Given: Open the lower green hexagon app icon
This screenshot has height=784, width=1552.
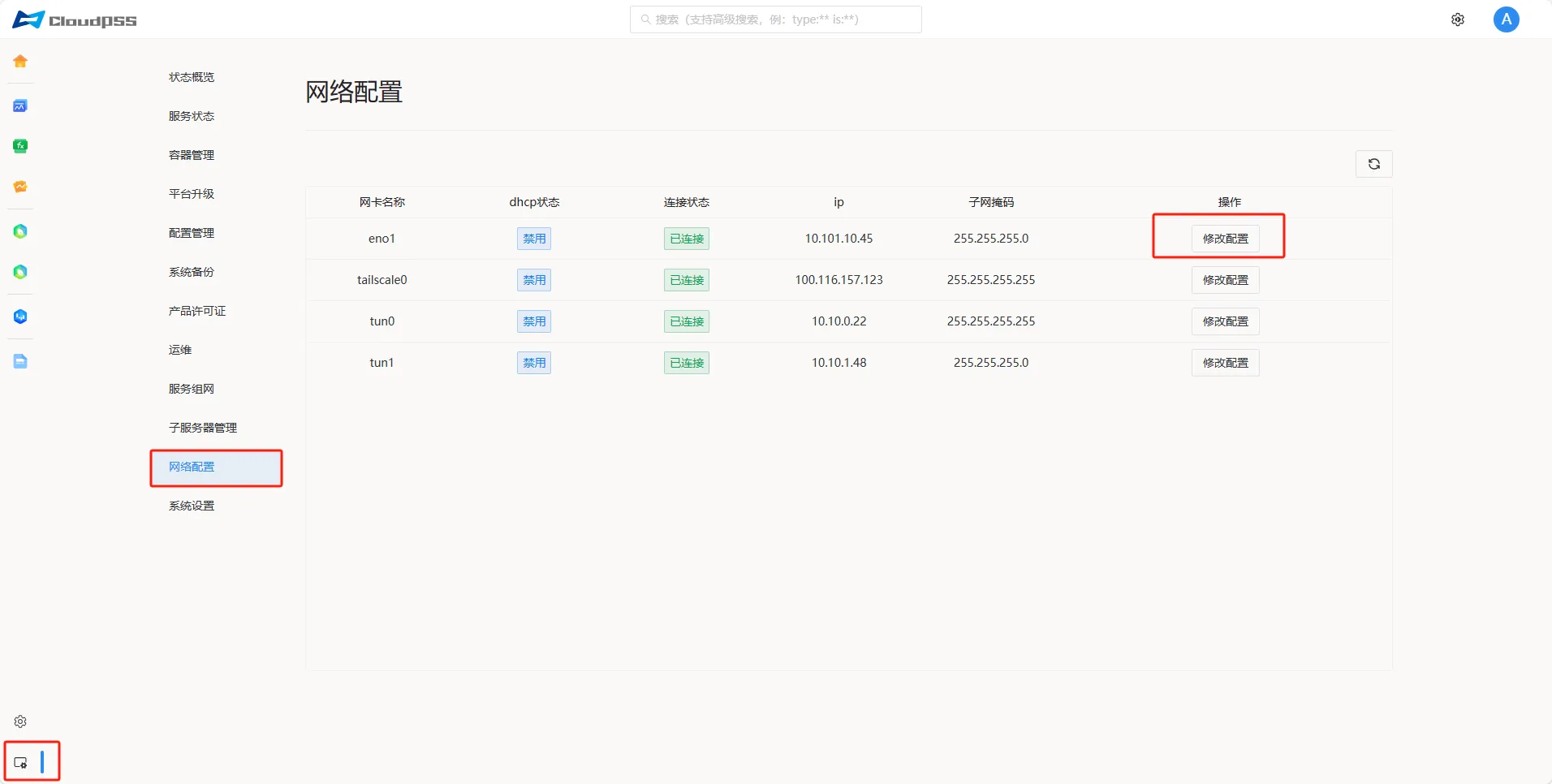Looking at the screenshot, I should 20,272.
